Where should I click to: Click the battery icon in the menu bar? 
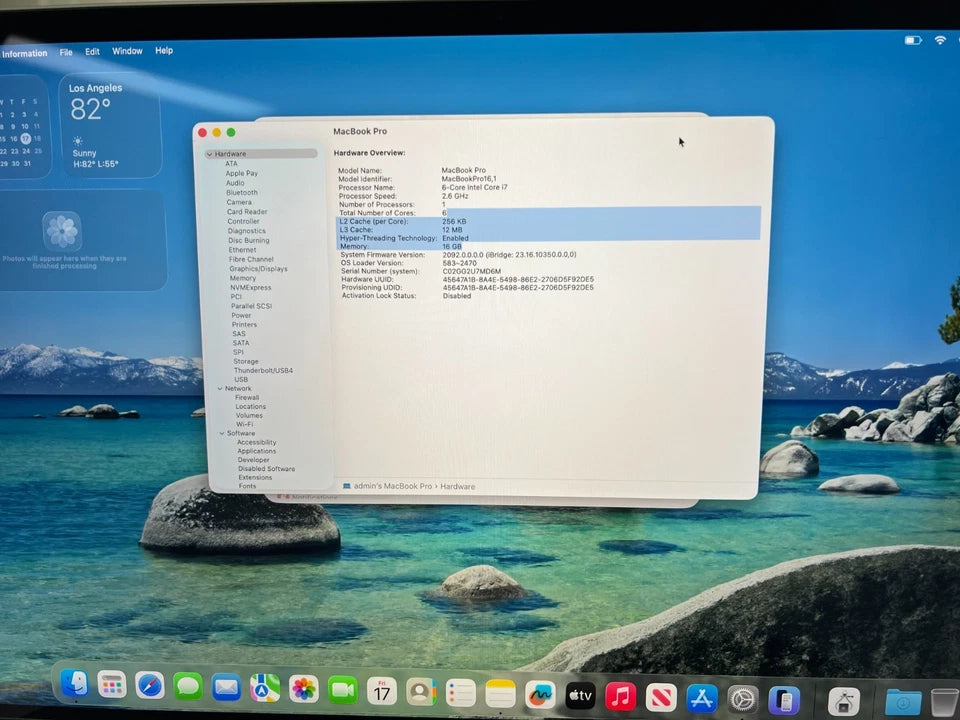pos(913,41)
